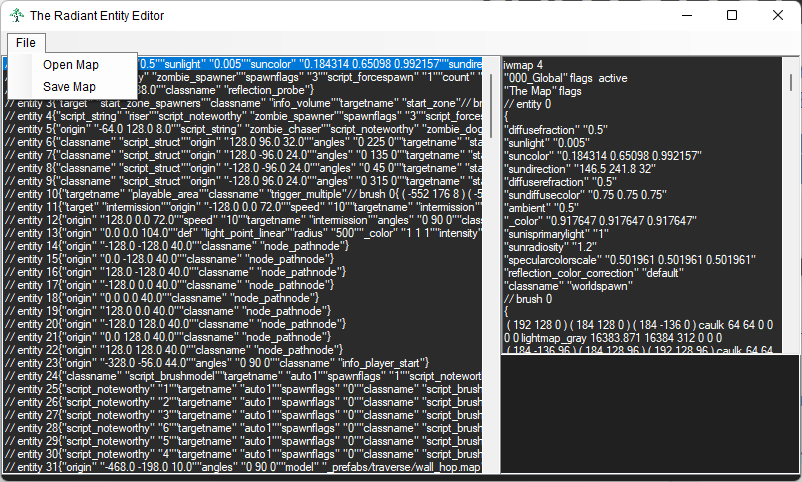Click the sunisprimarylight 1 line
802x482 pixels.
[x=556, y=234]
